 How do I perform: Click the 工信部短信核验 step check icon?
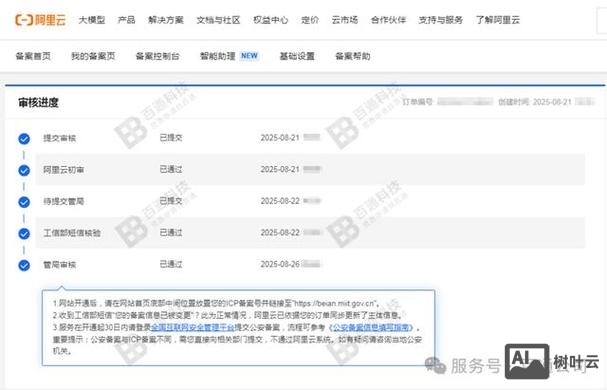pos(24,234)
